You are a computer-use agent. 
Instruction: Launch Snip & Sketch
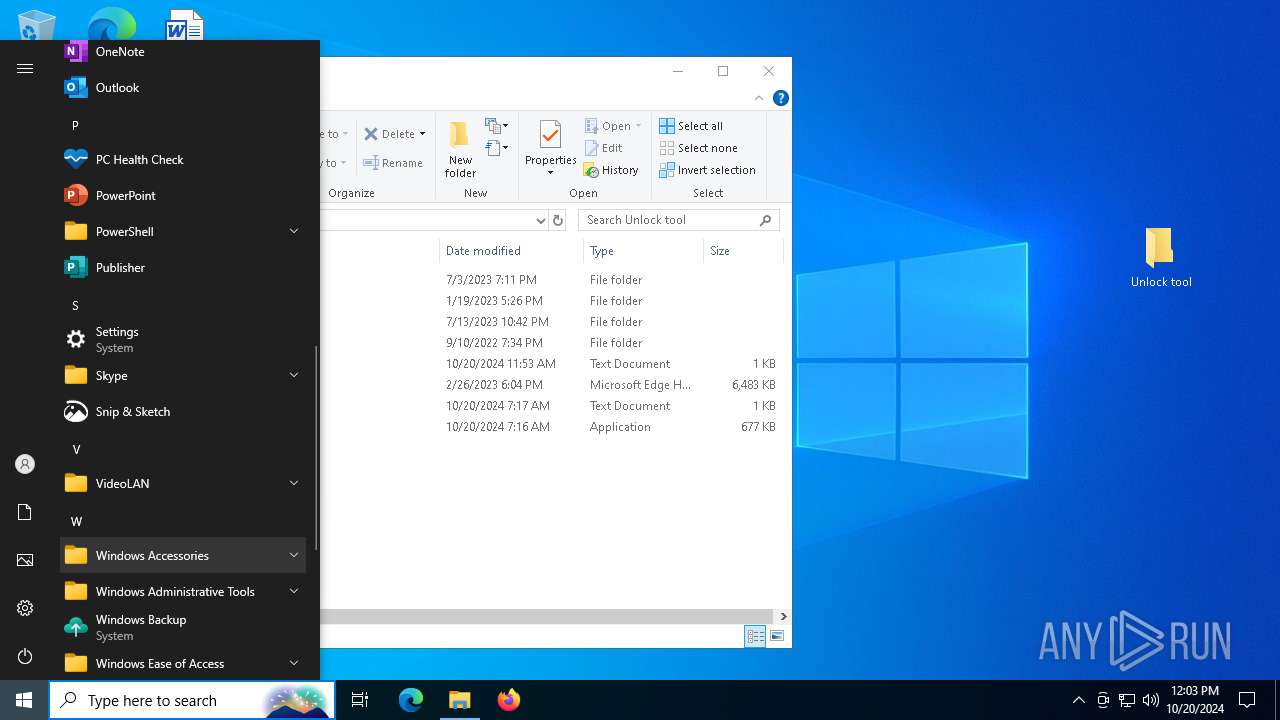point(183,411)
